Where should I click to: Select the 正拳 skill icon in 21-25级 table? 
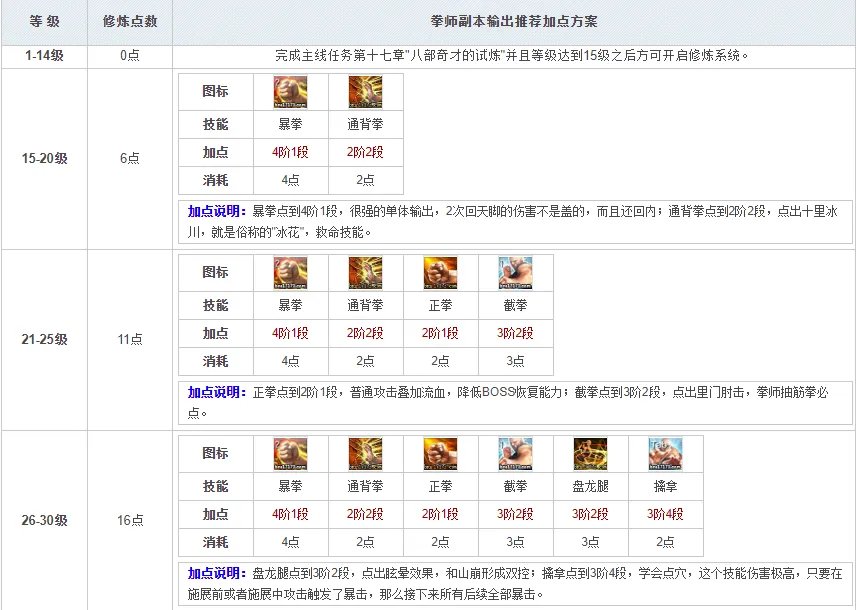pyautogui.click(x=440, y=273)
